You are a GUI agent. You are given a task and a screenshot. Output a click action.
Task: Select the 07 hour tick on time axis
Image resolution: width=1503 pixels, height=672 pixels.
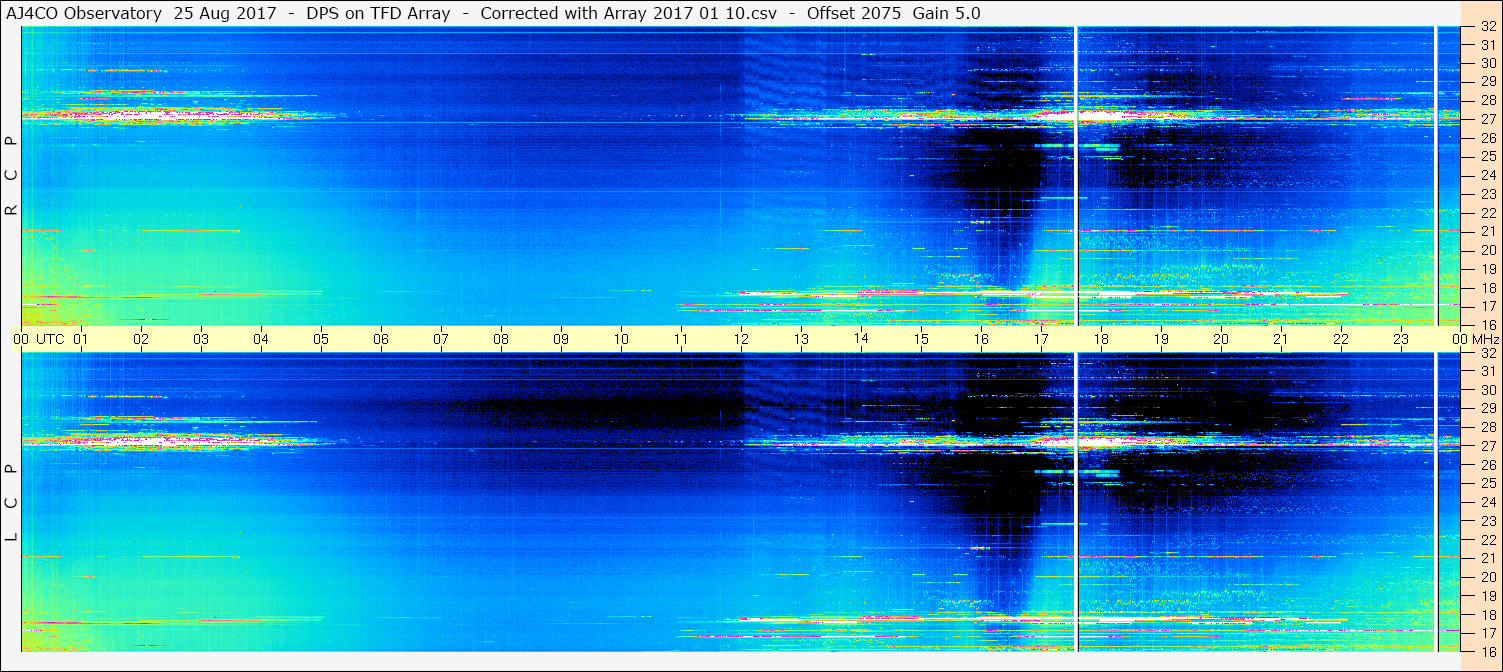point(441,339)
